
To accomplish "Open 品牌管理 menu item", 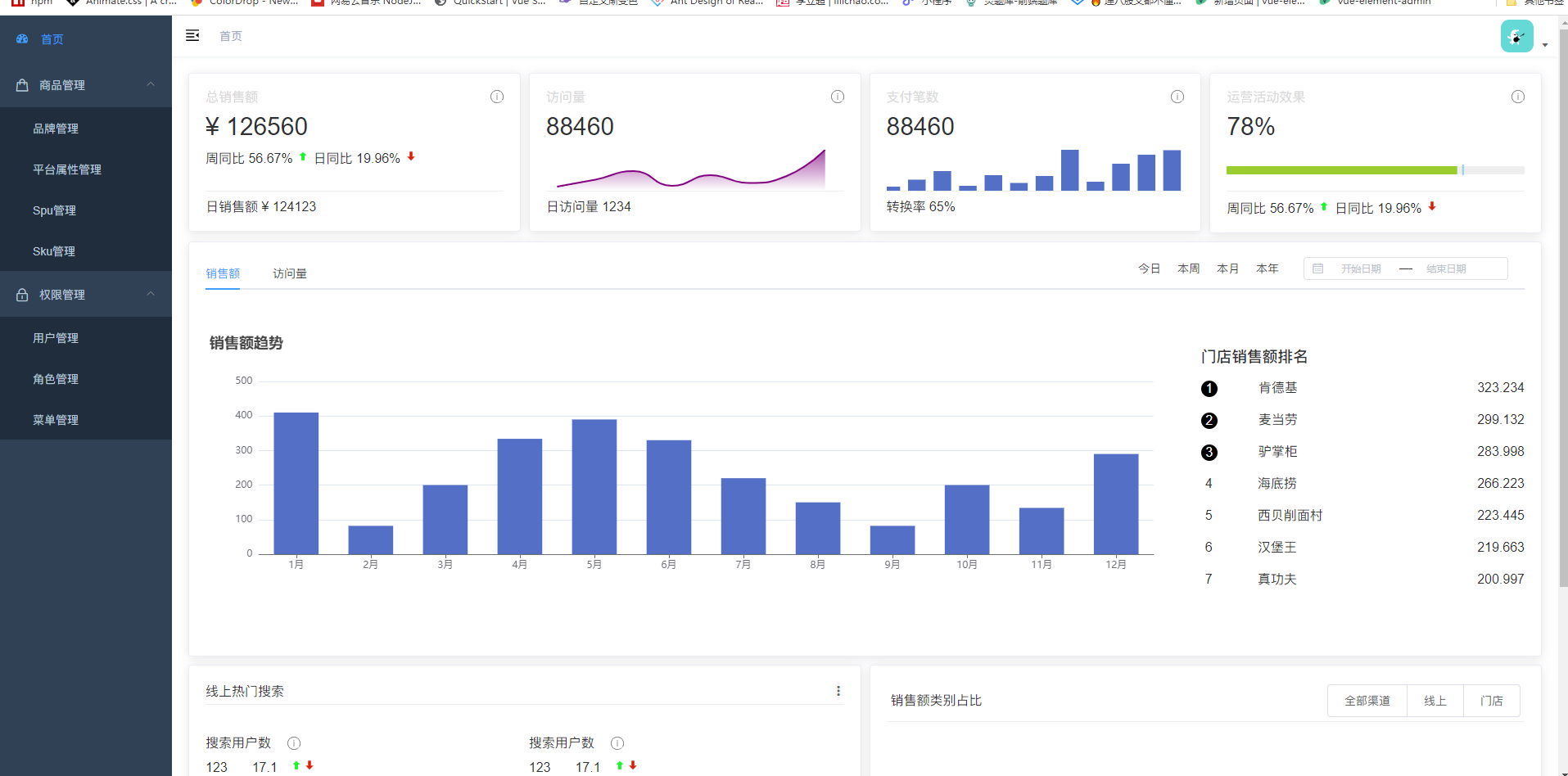I will click(86, 129).
